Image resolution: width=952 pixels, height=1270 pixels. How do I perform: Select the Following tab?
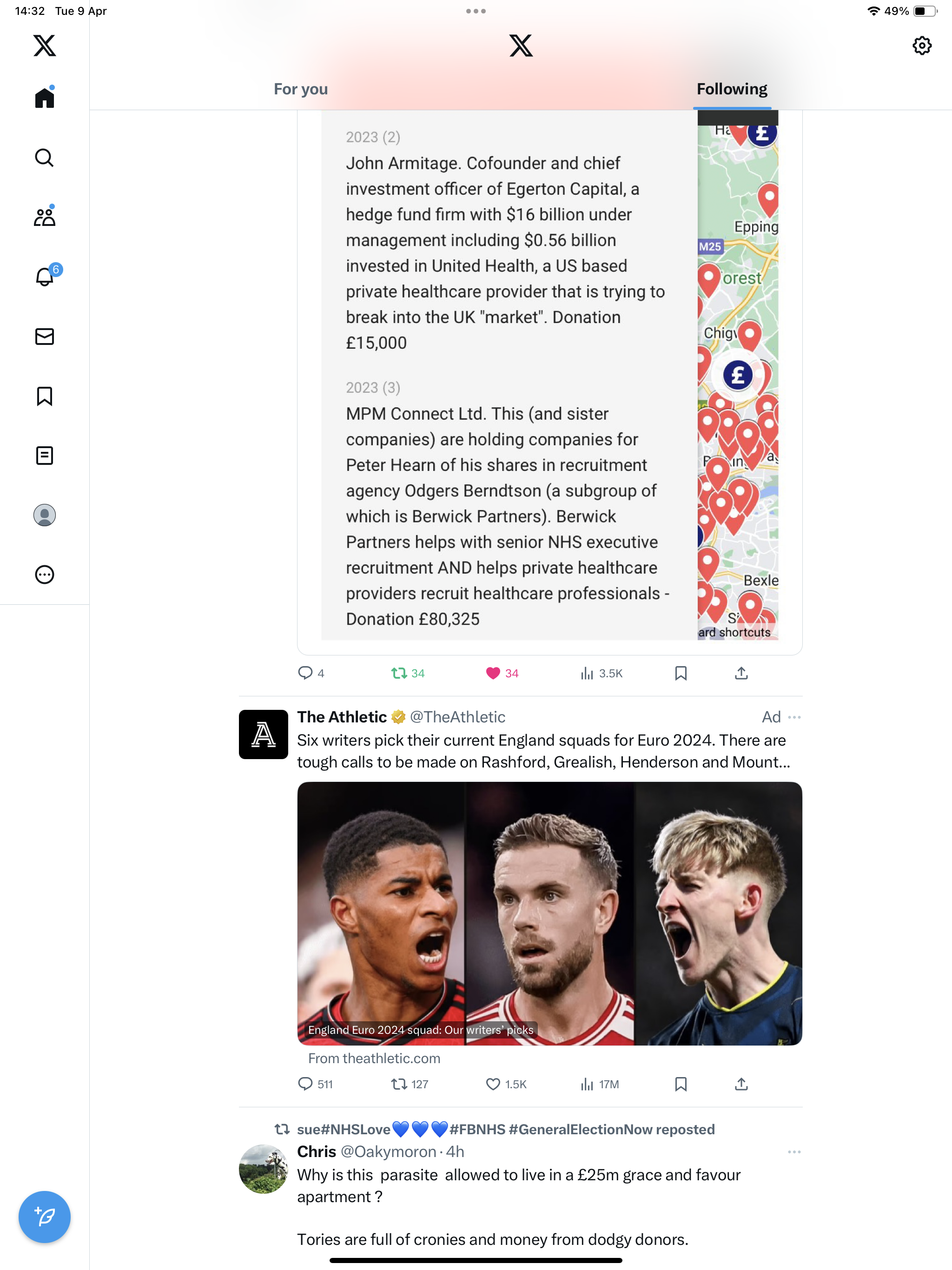coord(732,89)
